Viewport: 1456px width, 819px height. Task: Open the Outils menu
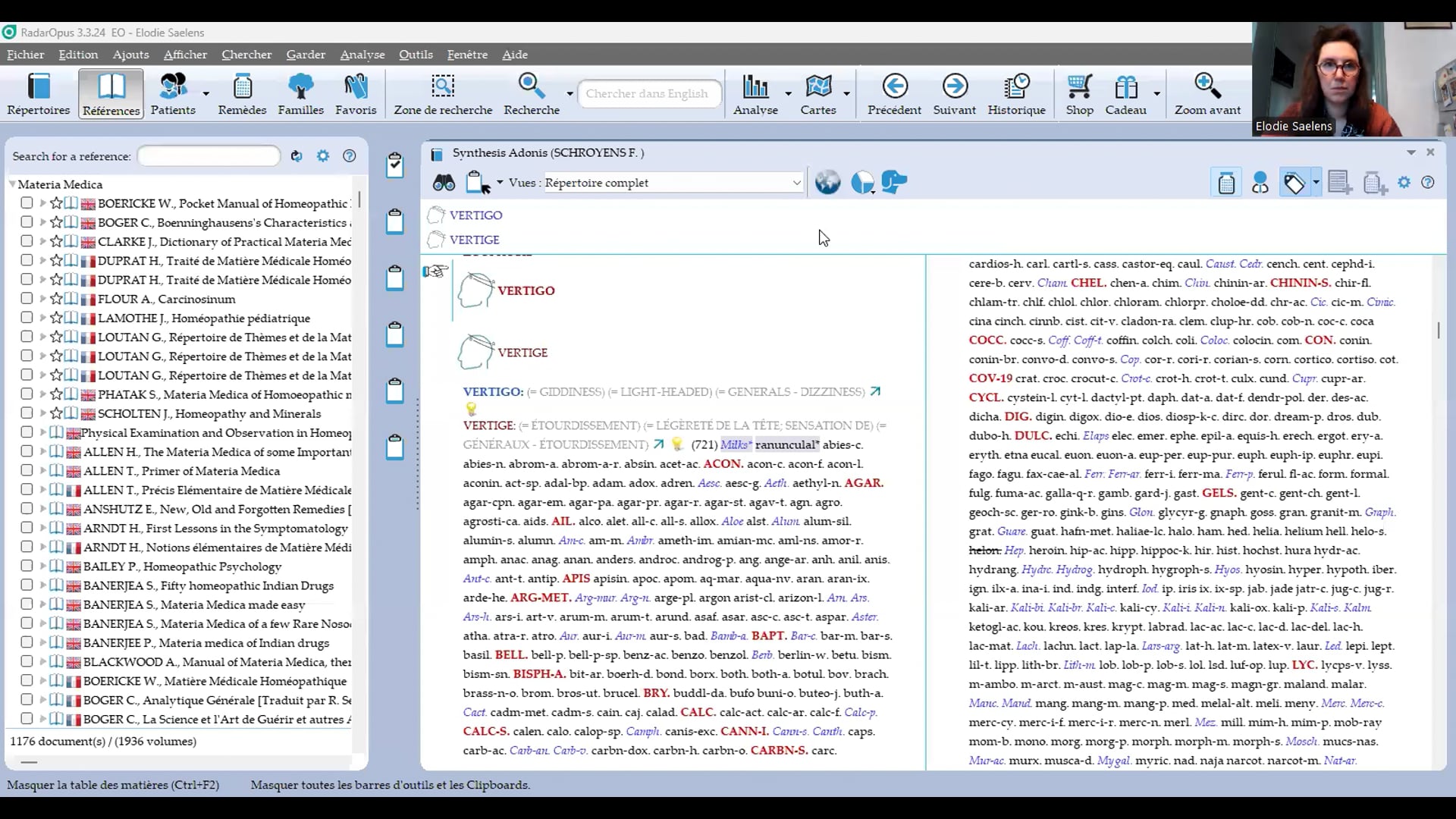pyautogui.click(x=416, y=55)
